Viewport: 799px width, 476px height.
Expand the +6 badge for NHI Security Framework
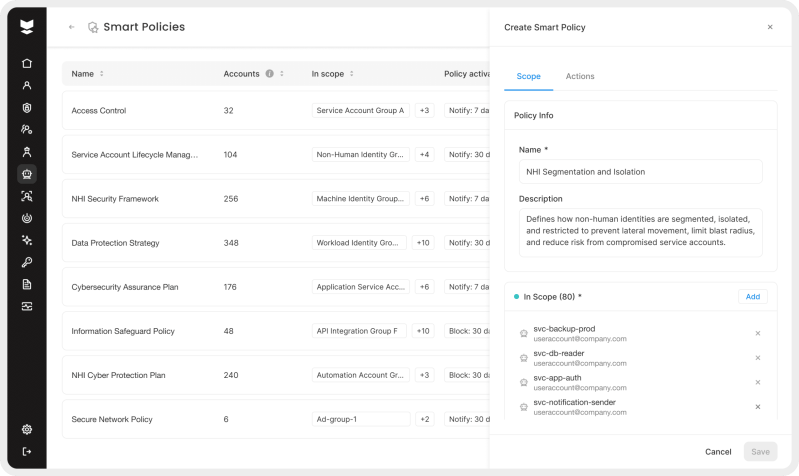424,199
